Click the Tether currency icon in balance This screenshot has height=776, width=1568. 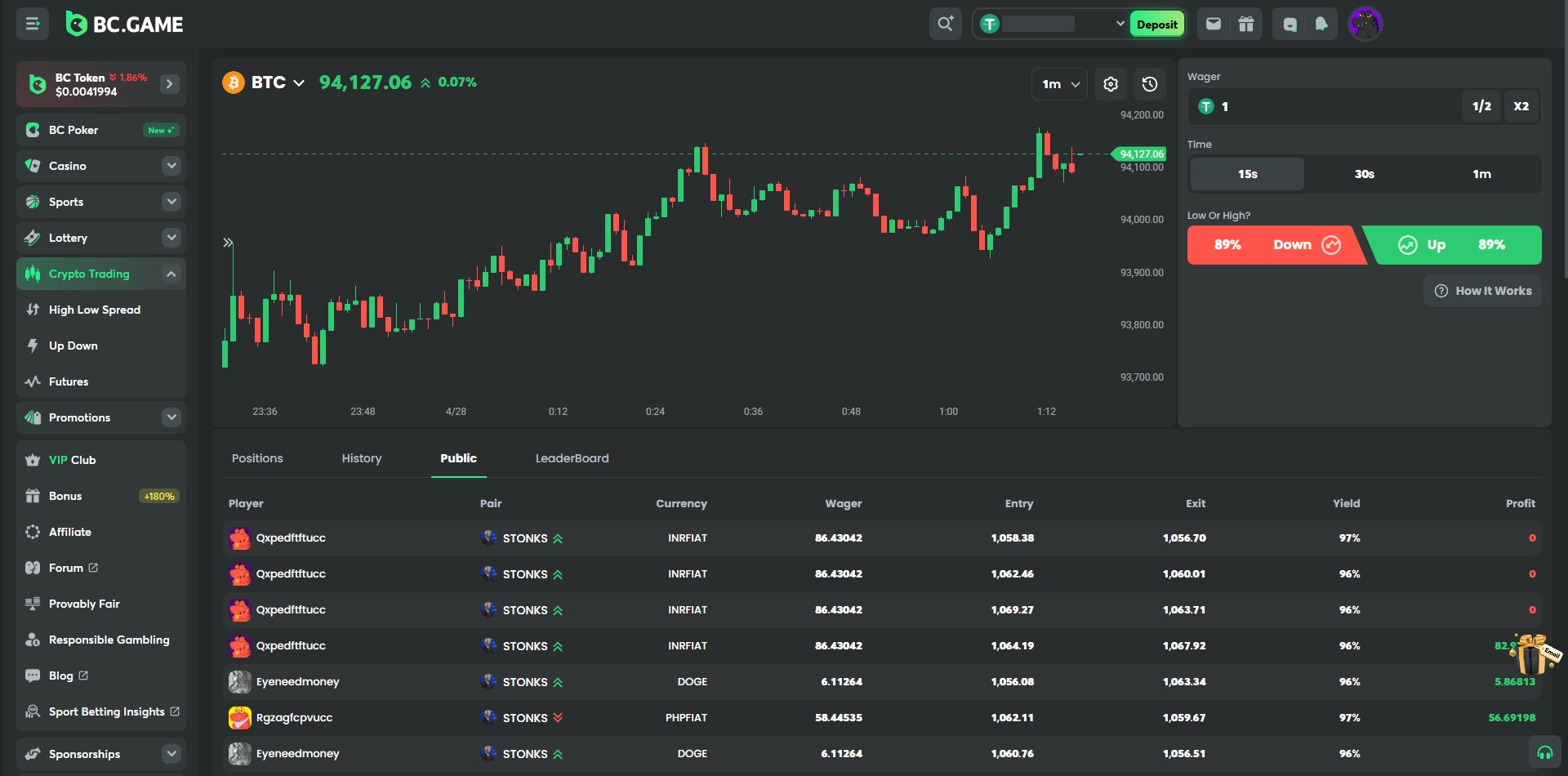click(990, 25)
